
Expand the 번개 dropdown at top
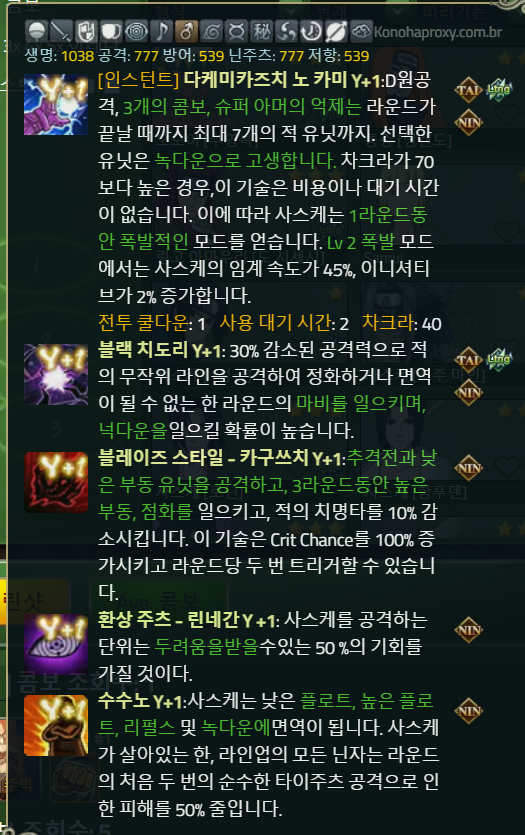359,11
